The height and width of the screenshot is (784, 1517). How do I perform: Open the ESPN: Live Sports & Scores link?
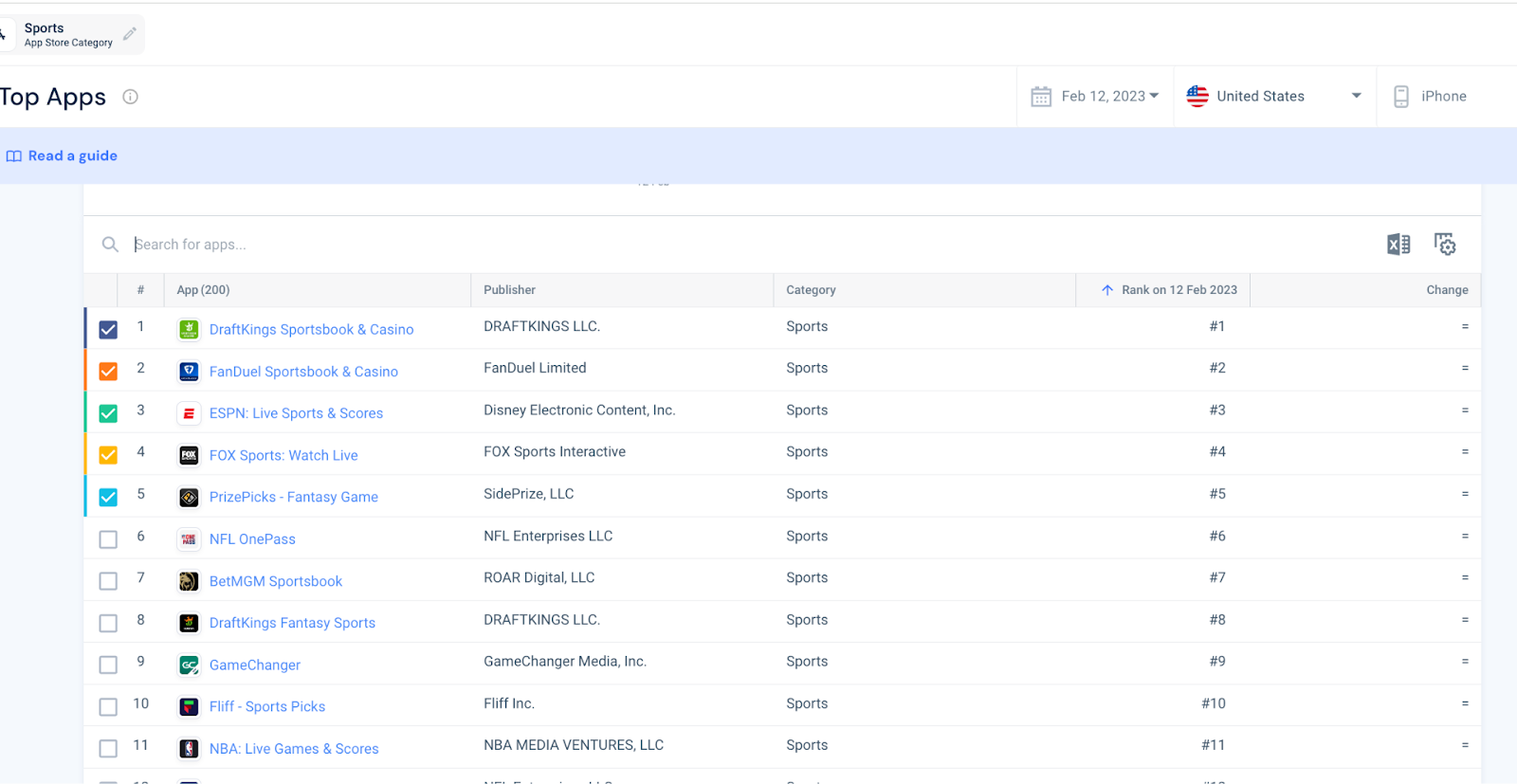pyautogui.click(x=296, y=413)
